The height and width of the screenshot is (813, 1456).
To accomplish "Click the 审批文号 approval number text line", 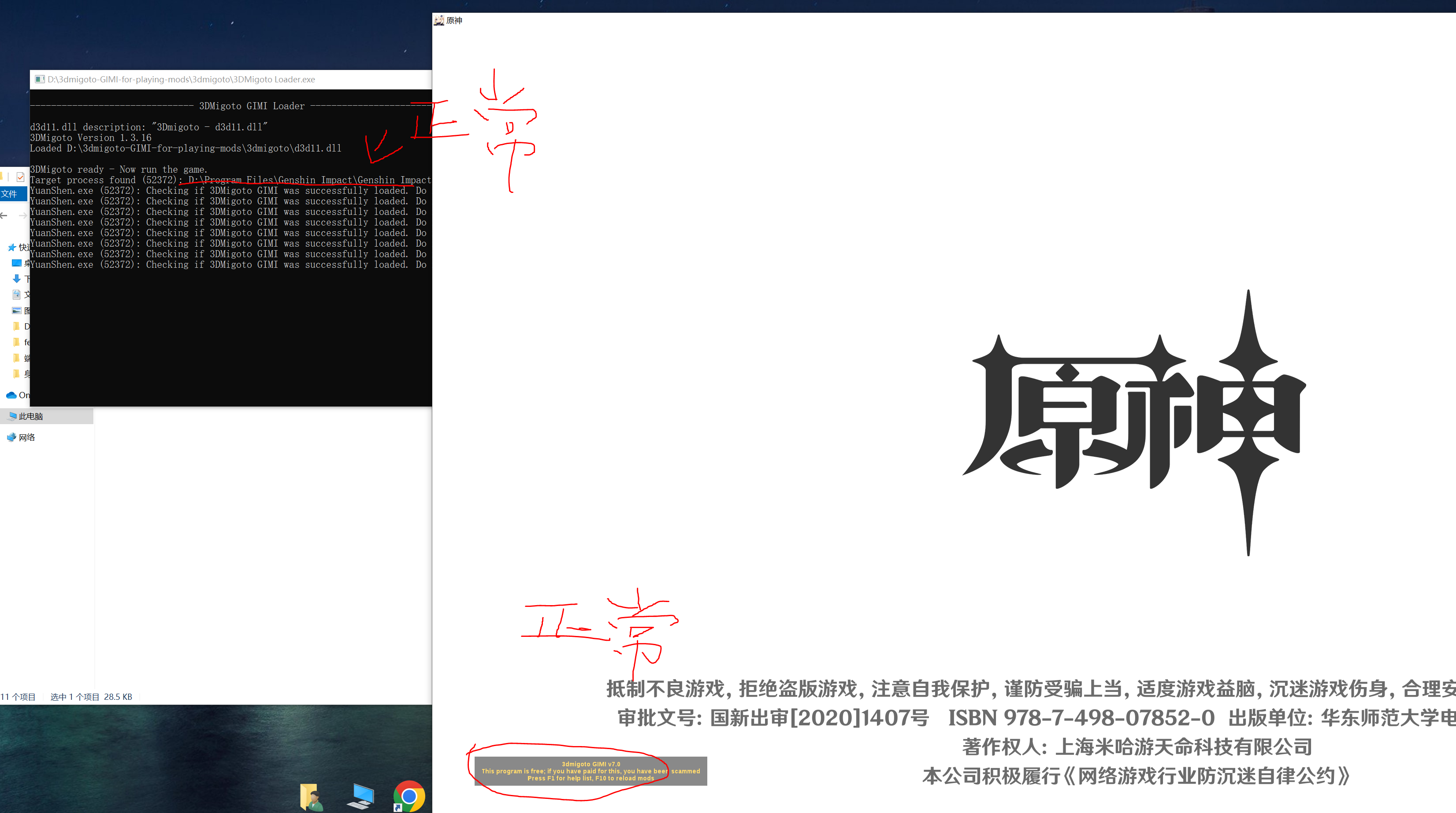I will pos(1036,717).
